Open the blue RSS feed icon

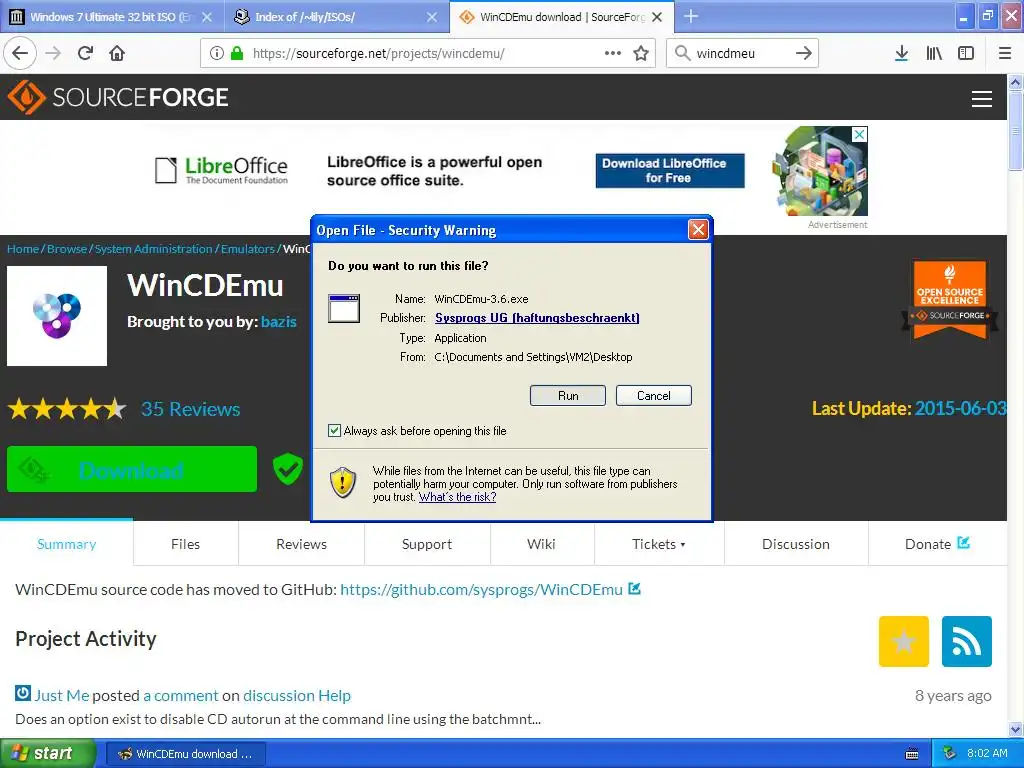click(x=967, y=641)
